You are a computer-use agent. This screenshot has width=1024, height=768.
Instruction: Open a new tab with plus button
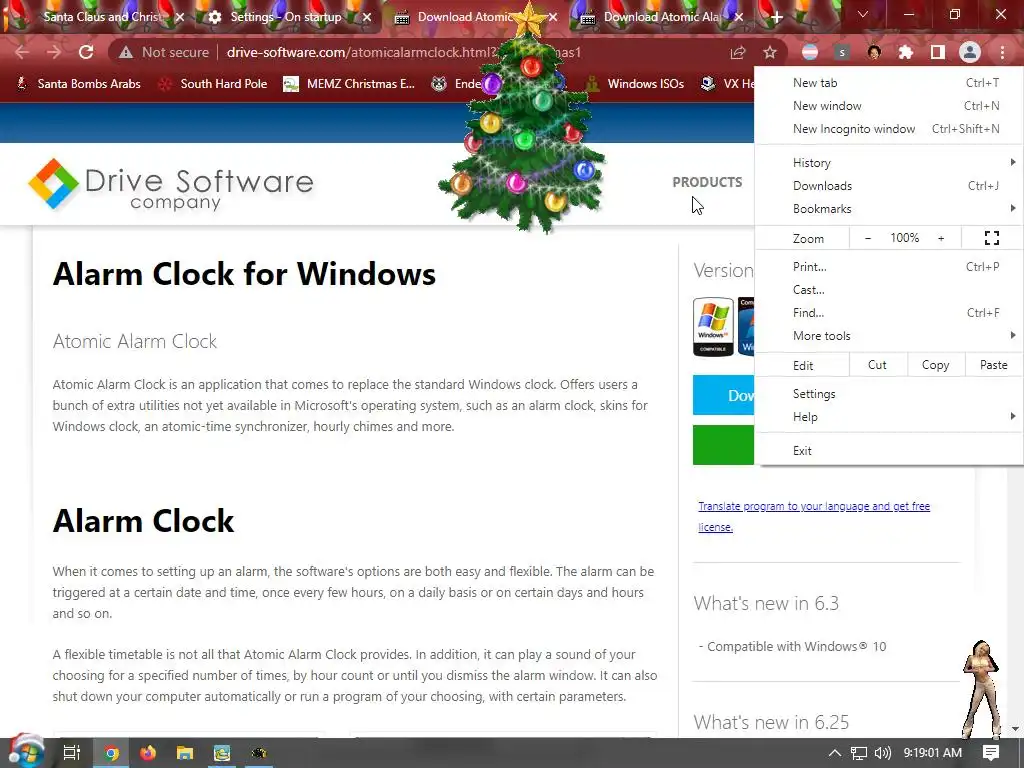pos(776,17)
